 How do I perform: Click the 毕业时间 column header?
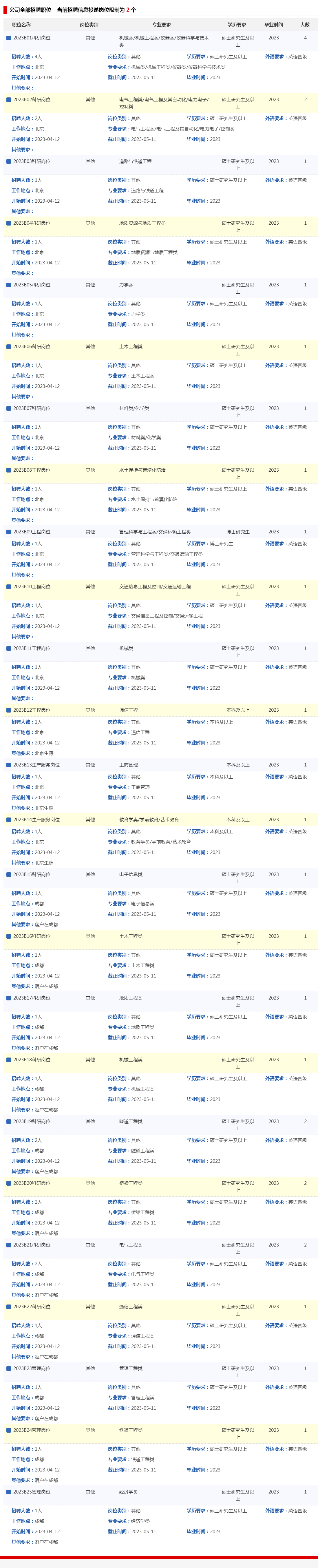[274, 25]
